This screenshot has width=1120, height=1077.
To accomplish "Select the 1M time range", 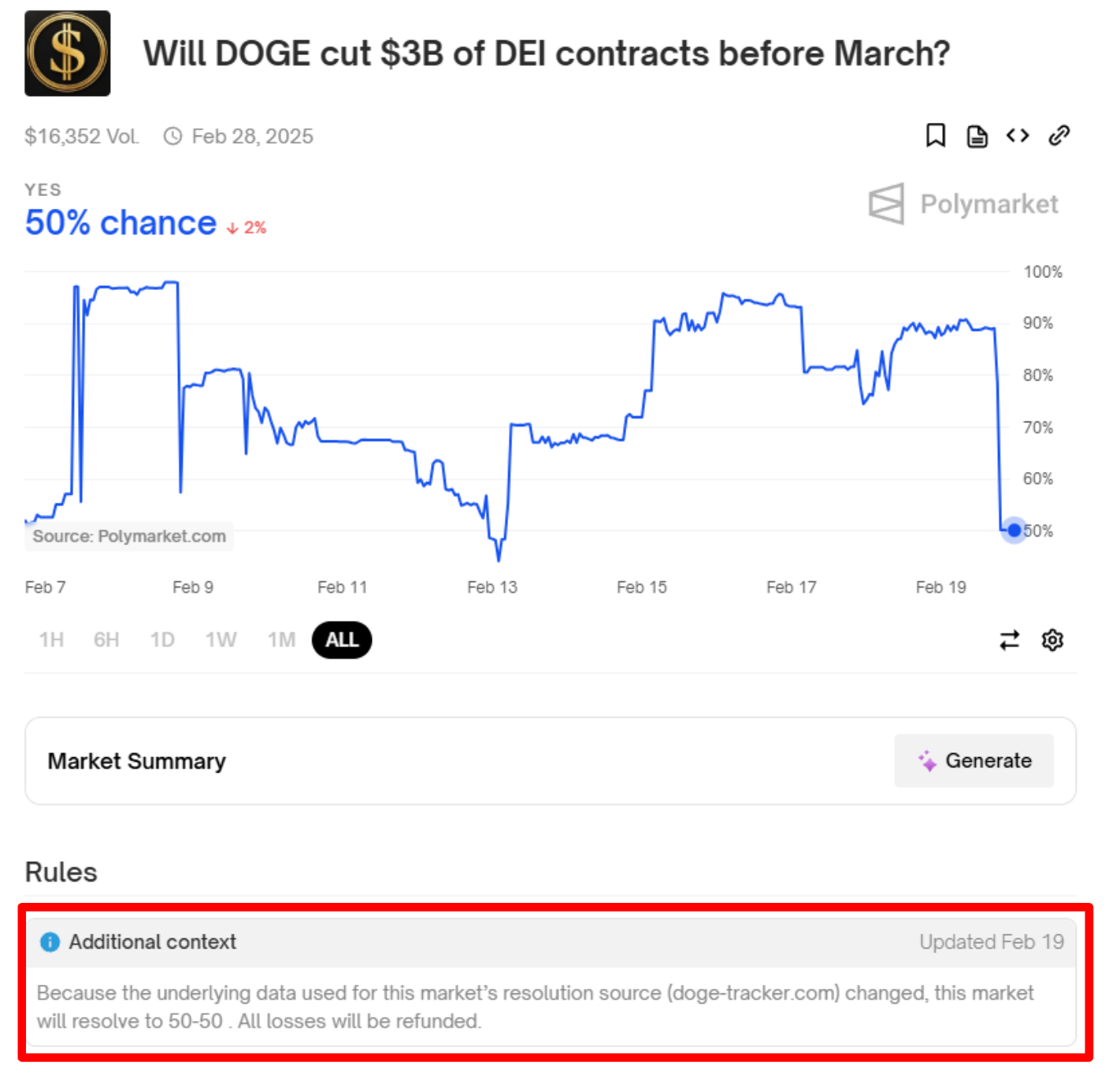I will click(x=281, y=640).
